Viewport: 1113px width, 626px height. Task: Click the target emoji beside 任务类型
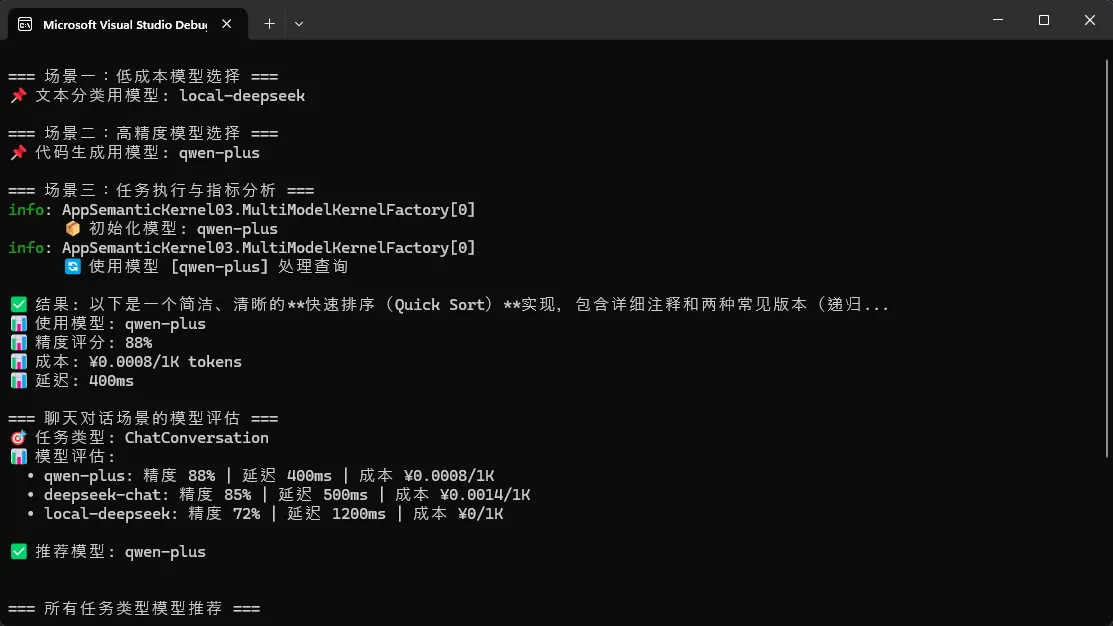click(18, 438)
